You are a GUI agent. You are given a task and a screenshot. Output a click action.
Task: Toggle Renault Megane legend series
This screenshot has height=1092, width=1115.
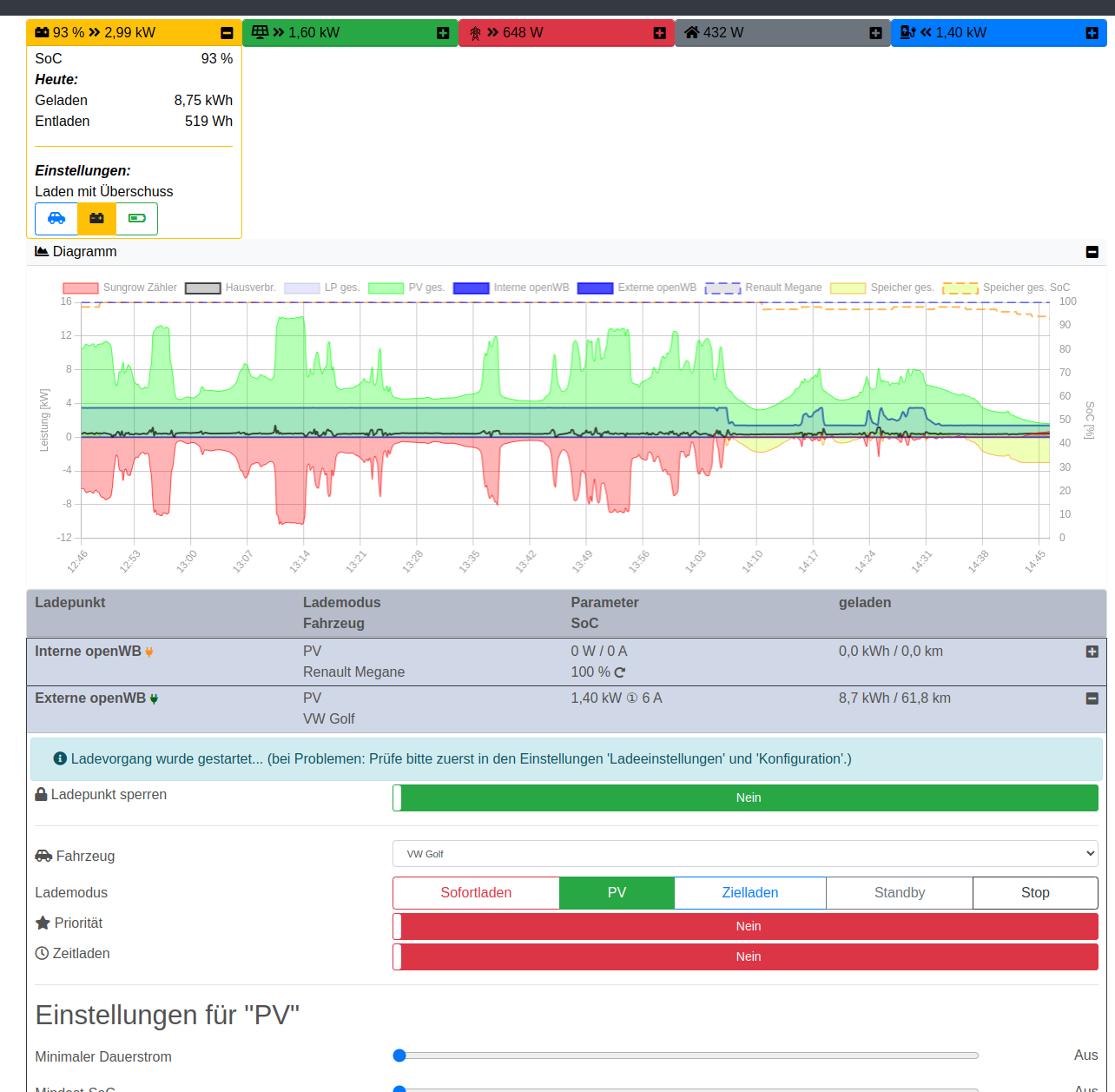coord(763,288)
